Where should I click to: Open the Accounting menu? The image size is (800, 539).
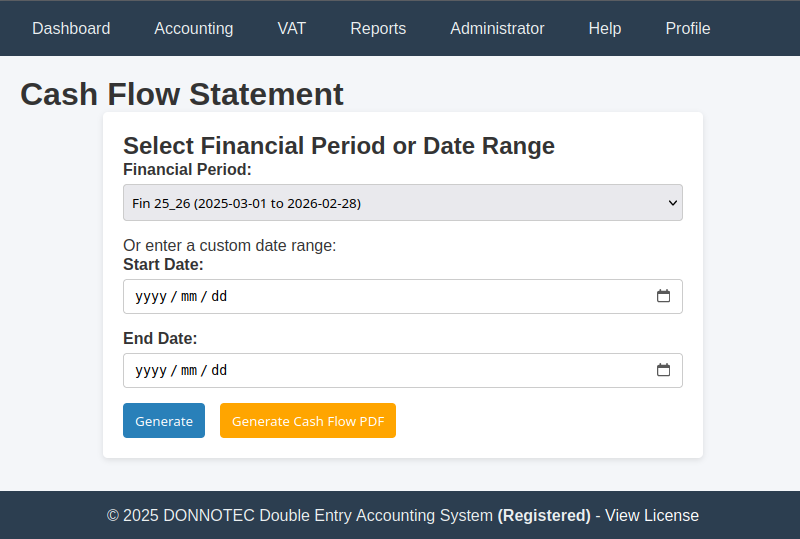click(193, 28)
